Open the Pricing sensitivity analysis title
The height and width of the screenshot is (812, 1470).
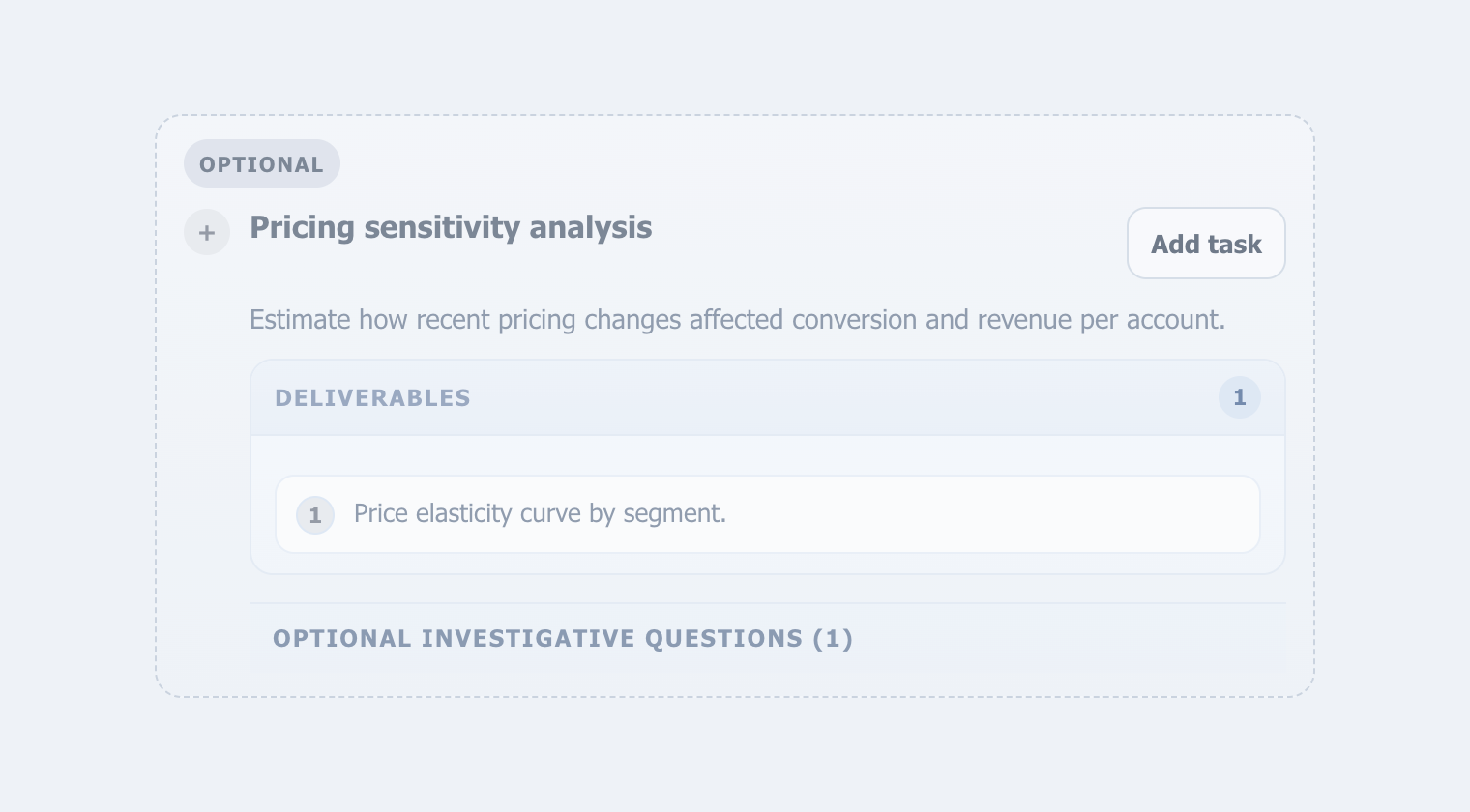[x=451, y=228]
